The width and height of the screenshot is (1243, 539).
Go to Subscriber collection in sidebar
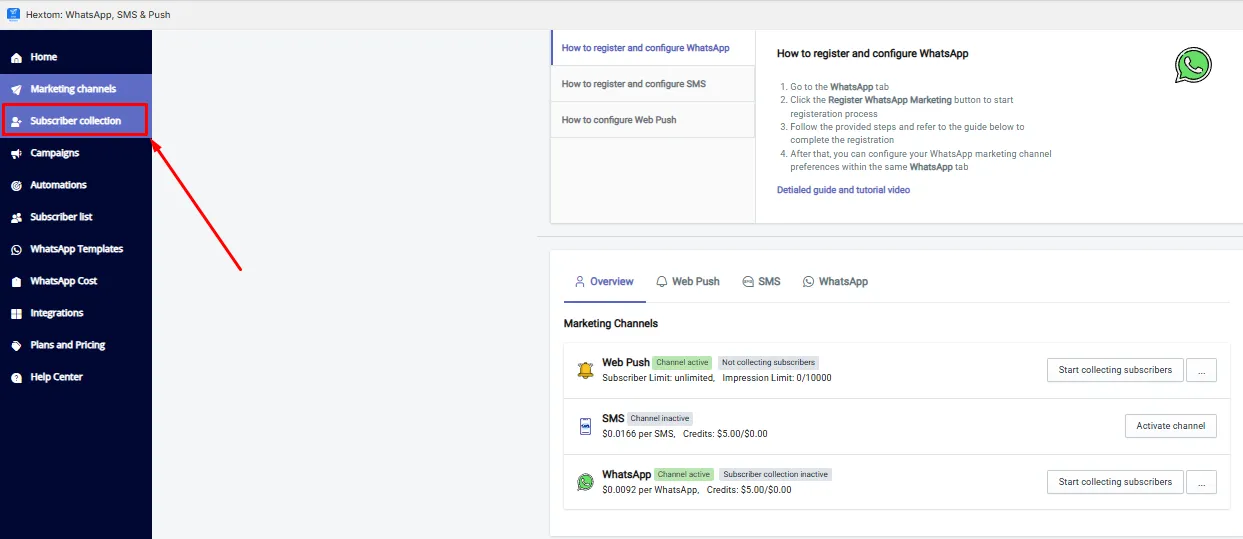(x=76, y=121)
